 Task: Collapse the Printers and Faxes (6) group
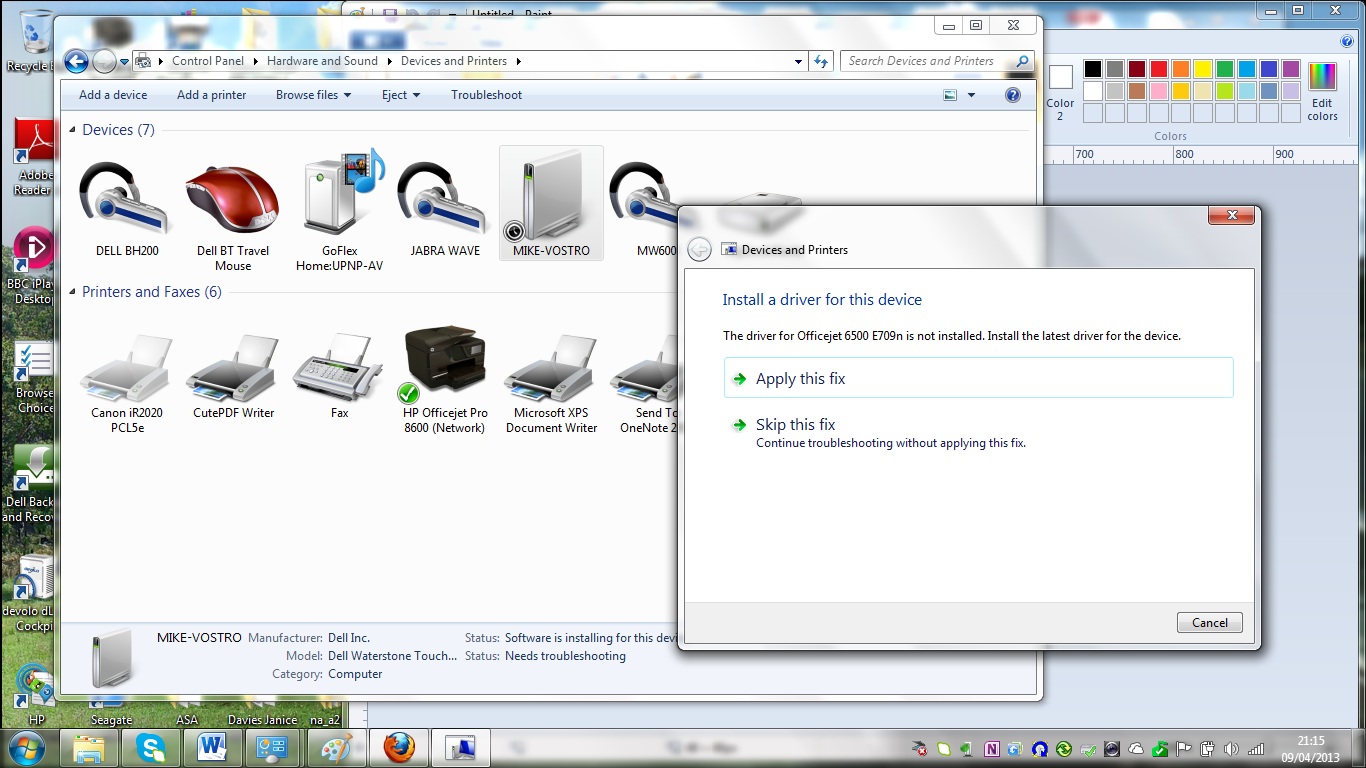73,292
